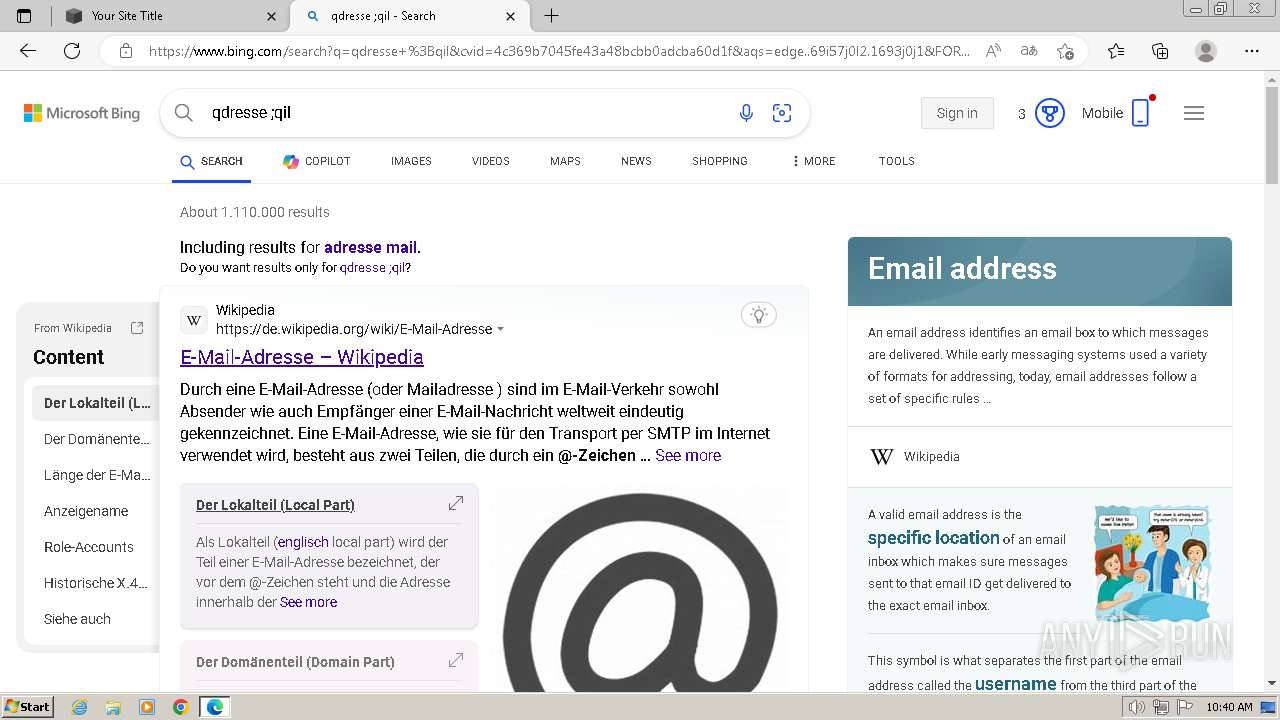Click See more after result snippet
The width and height of the screenshot is (1280, 720).
coord(688,455)
